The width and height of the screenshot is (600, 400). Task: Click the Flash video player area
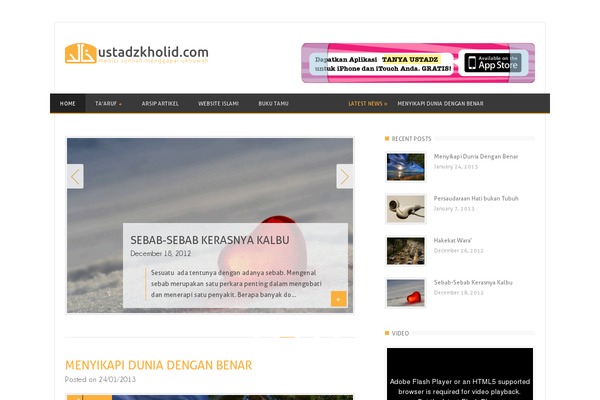[x=460, y=374]
